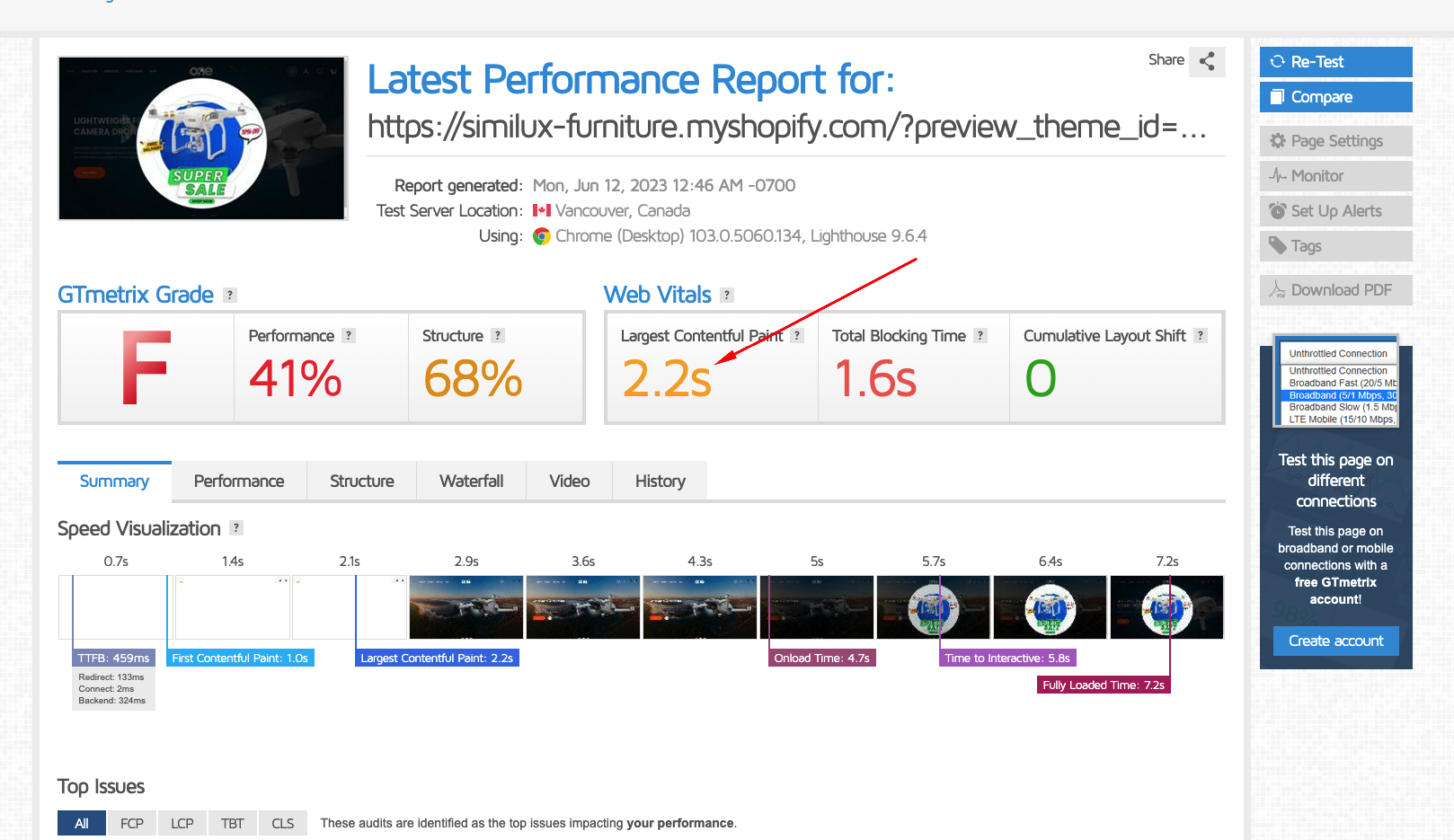
Task: Open Page Settings
Action: (1335, 141)
